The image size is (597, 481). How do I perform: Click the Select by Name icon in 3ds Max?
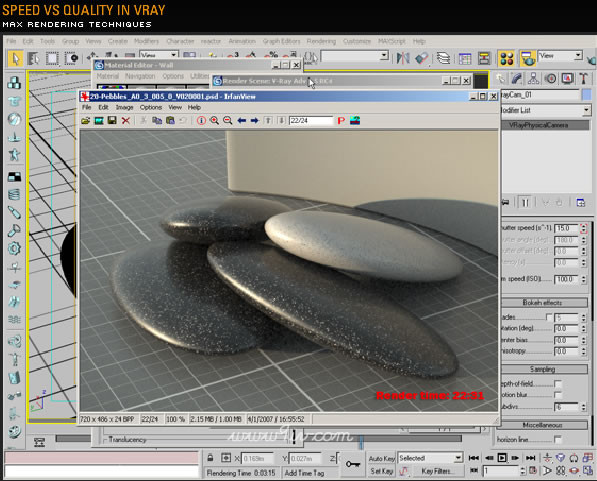34,59
